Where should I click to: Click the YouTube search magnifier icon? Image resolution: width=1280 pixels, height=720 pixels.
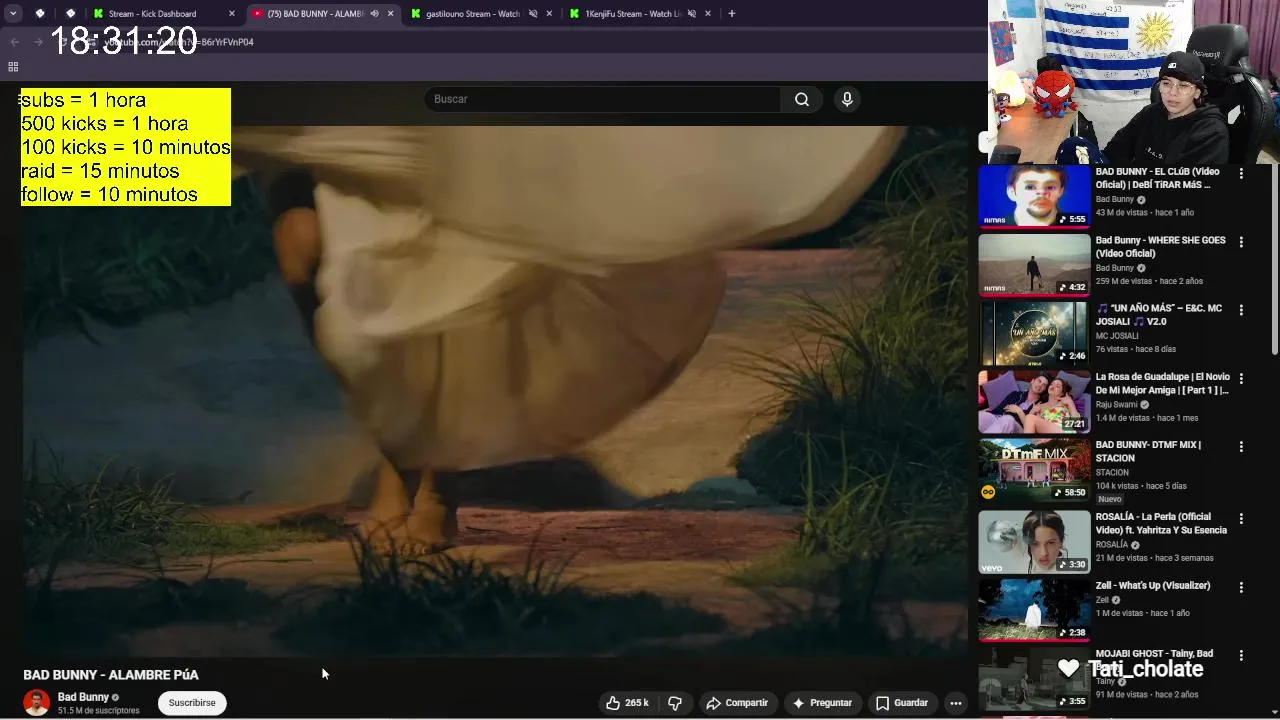point(801,99)
